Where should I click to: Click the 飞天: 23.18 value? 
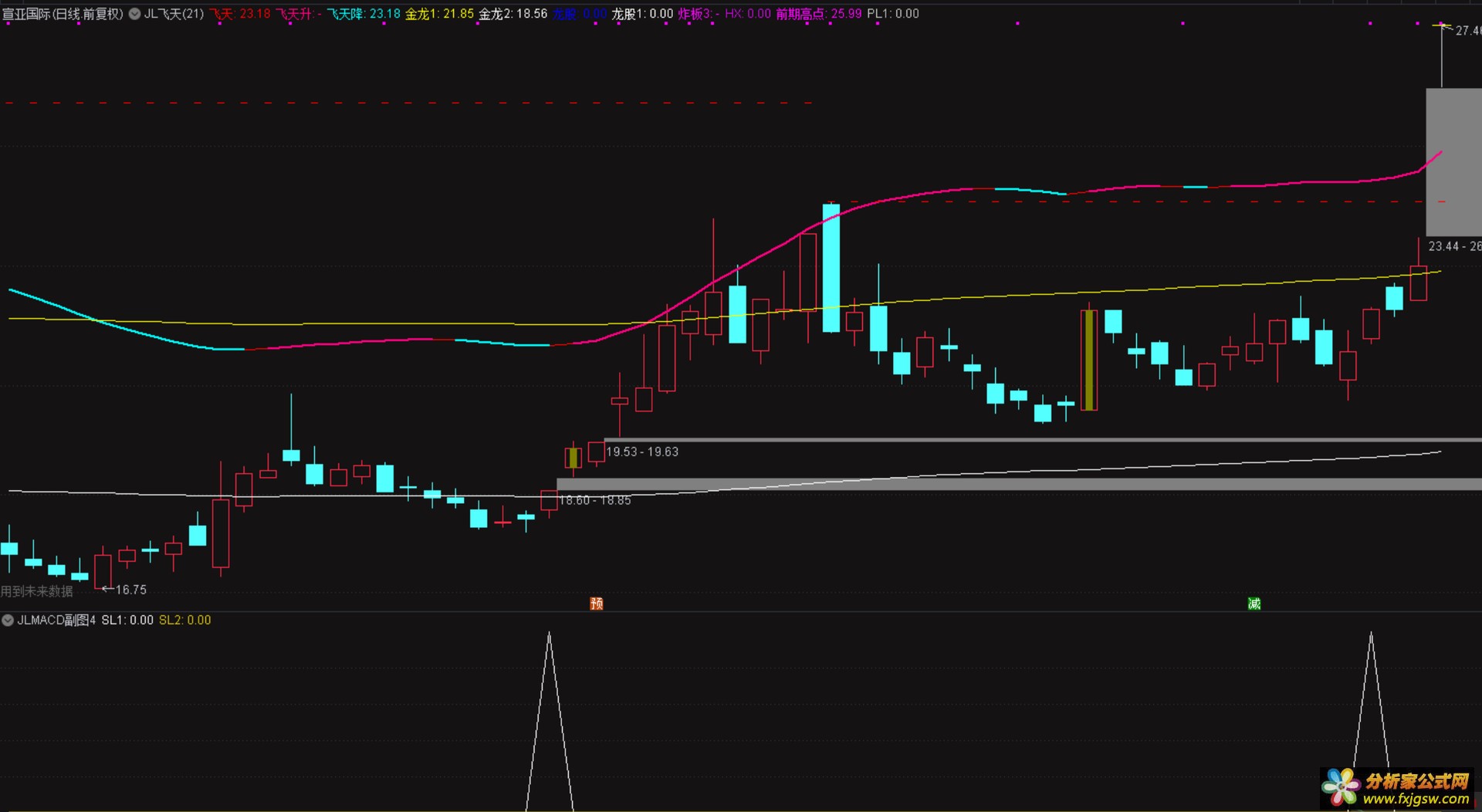tap(240, 14)
